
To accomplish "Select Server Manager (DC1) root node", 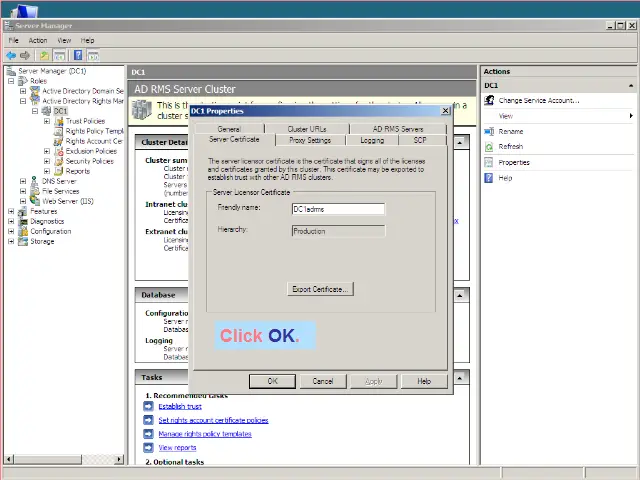I will pos(52,71).
